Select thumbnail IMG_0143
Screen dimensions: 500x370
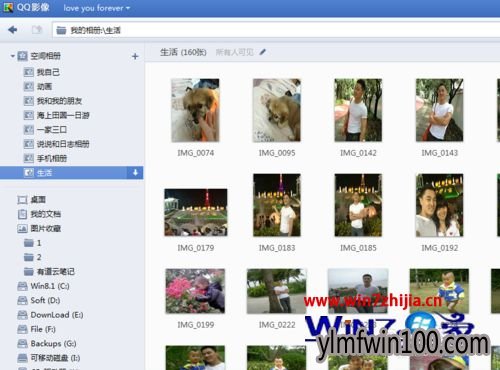pos(440,110)
